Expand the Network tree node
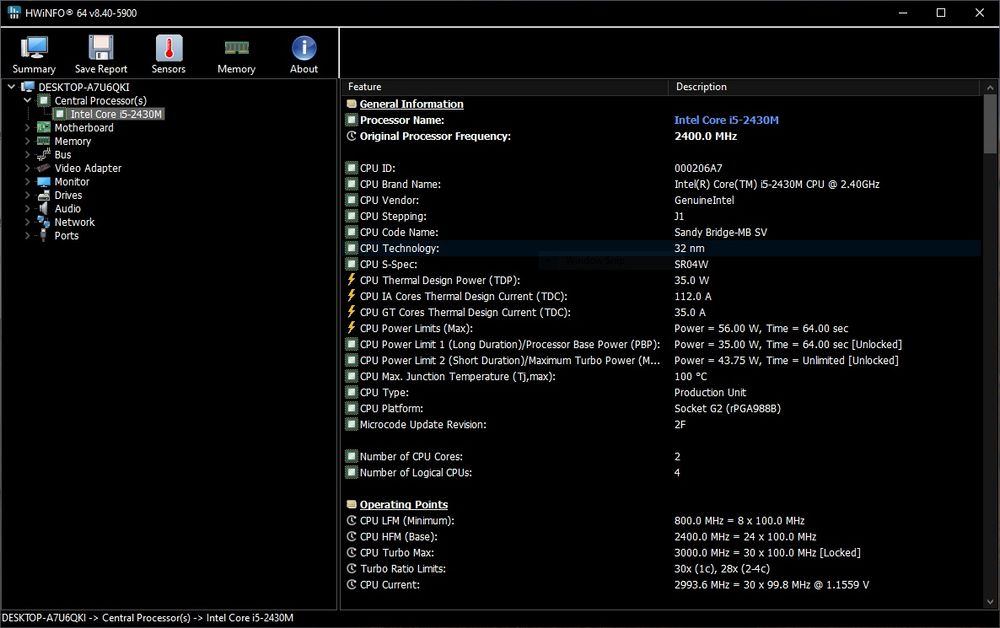The image size is (1000, 628). pos(27,222)
